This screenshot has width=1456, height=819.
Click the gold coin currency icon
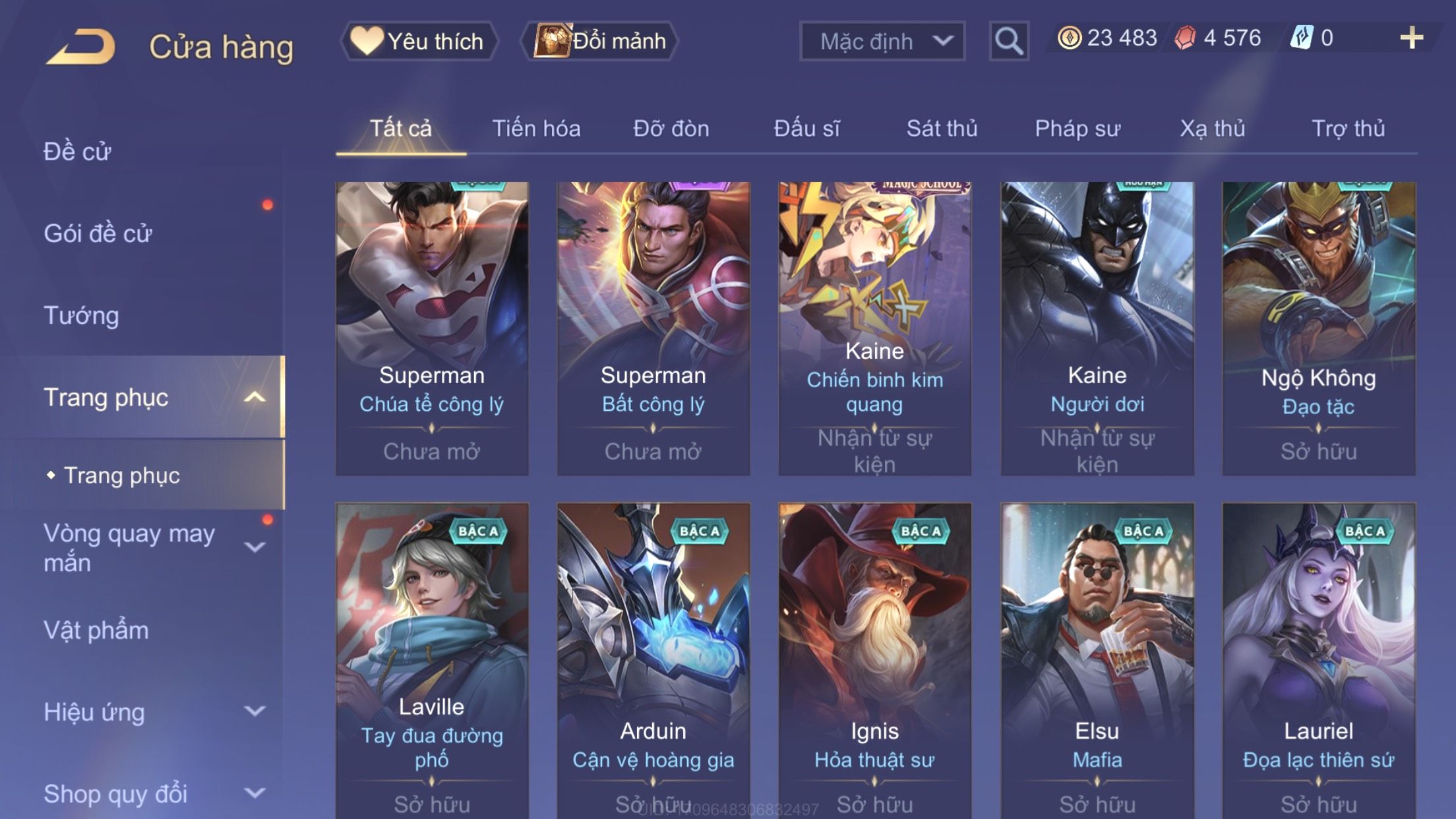pos(1069,38)
